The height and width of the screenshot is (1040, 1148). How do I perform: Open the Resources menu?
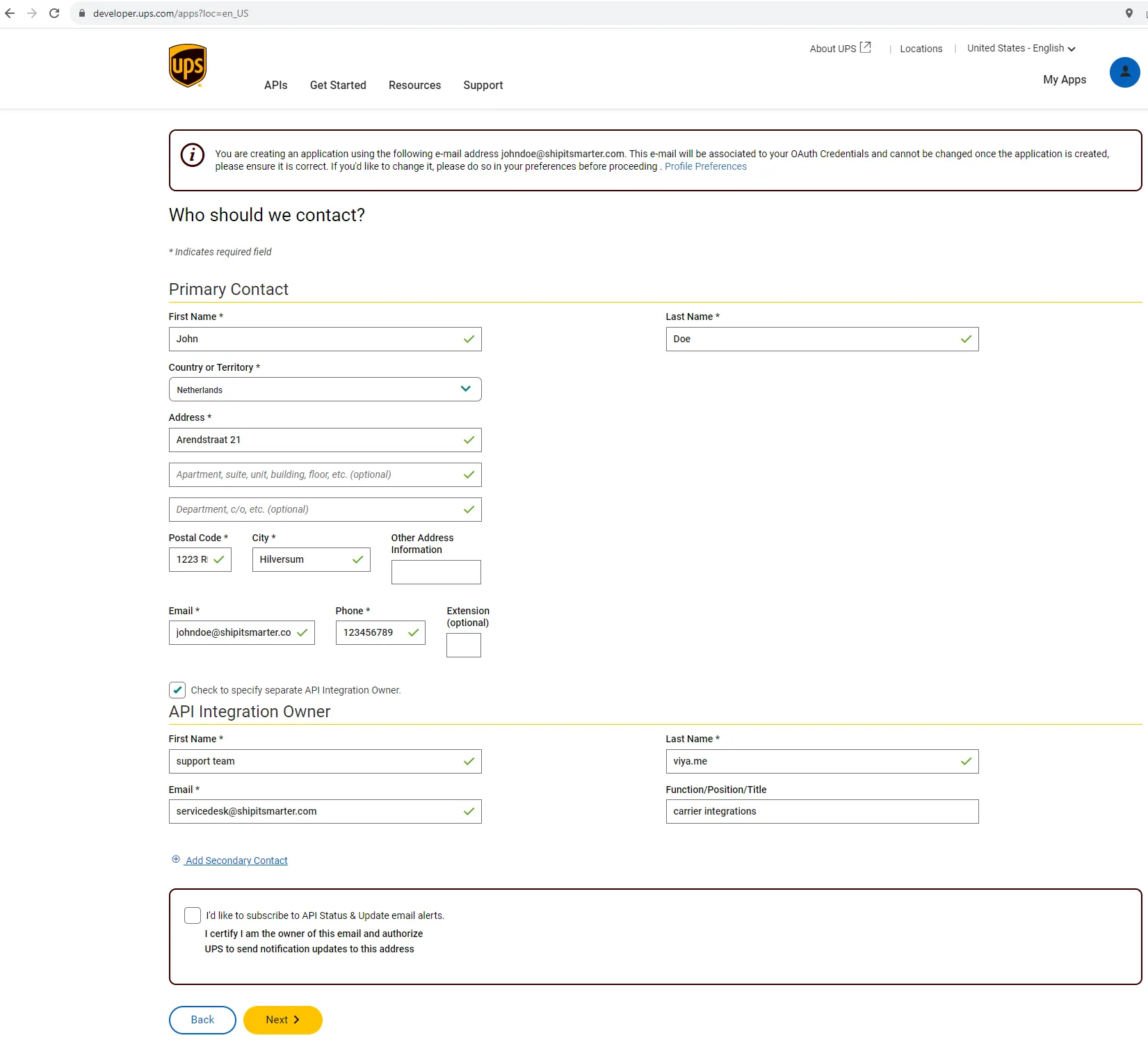(414, 85)
